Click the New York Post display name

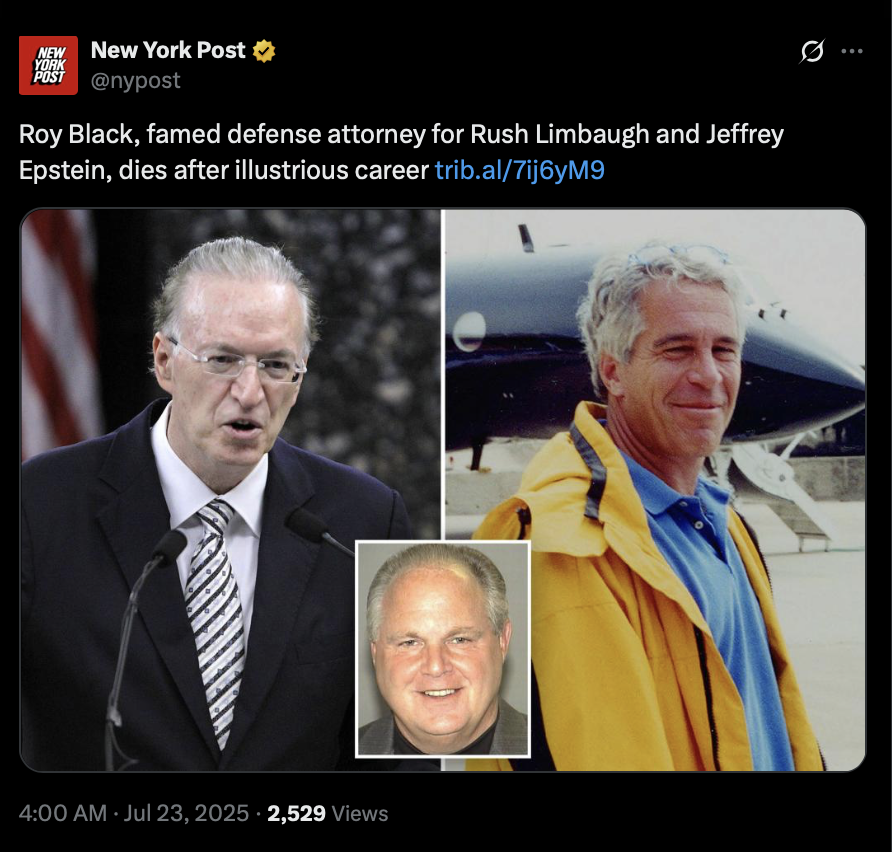point(168,51)
